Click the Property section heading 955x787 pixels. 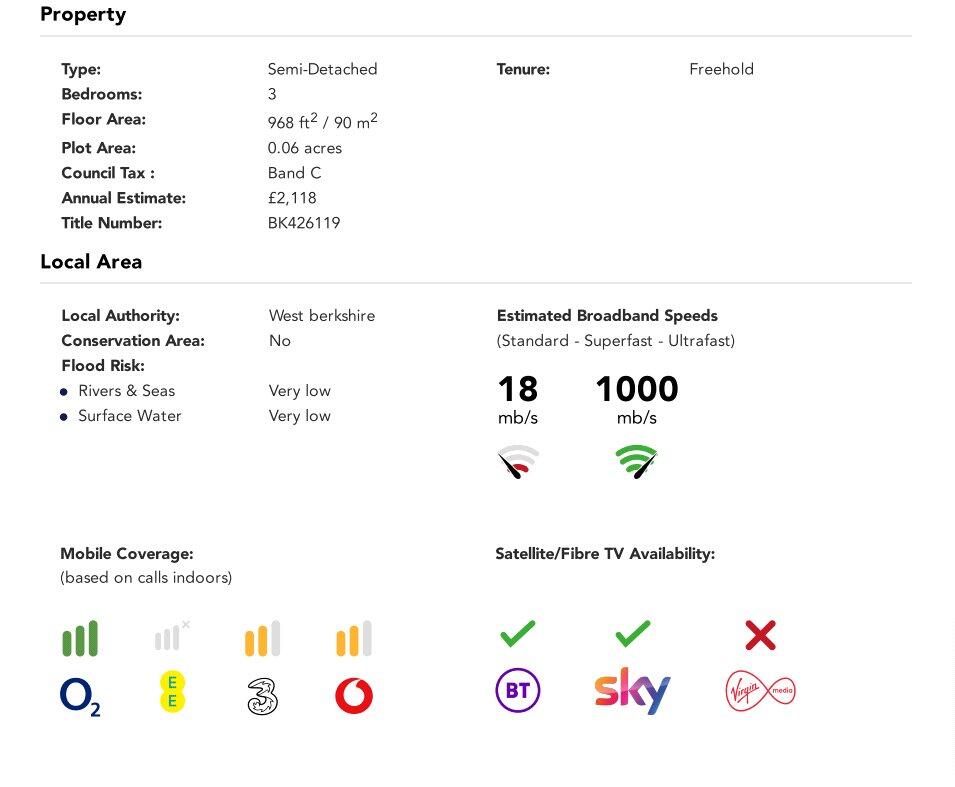tap(83, 14)
